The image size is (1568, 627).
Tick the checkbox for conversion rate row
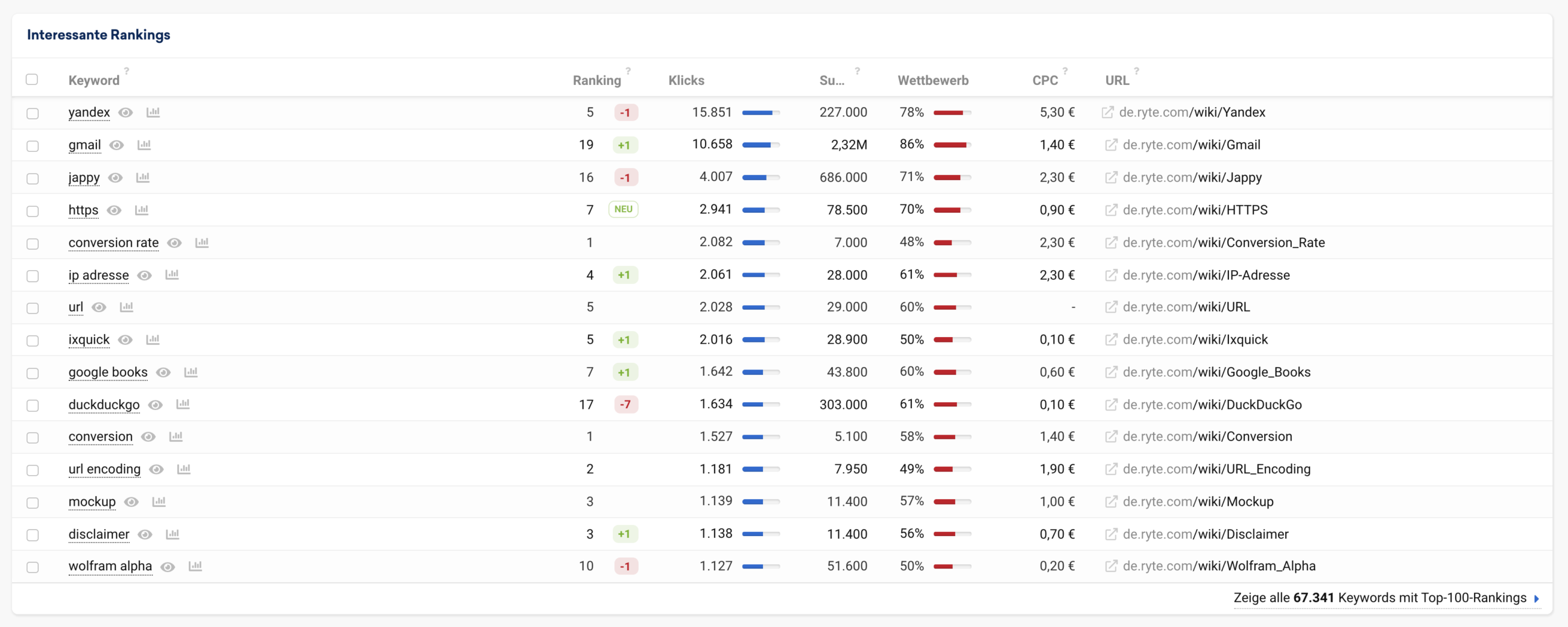[x=32, y=244]
